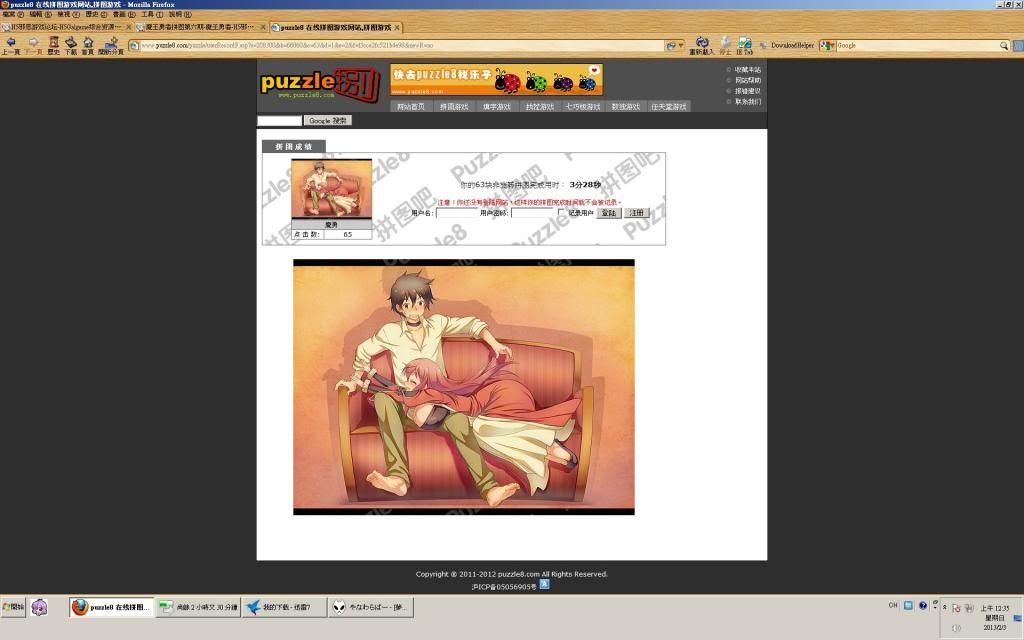Focus the Google toolbar search field
This screenshot has height=640, width=1024.
coord(918,45)
